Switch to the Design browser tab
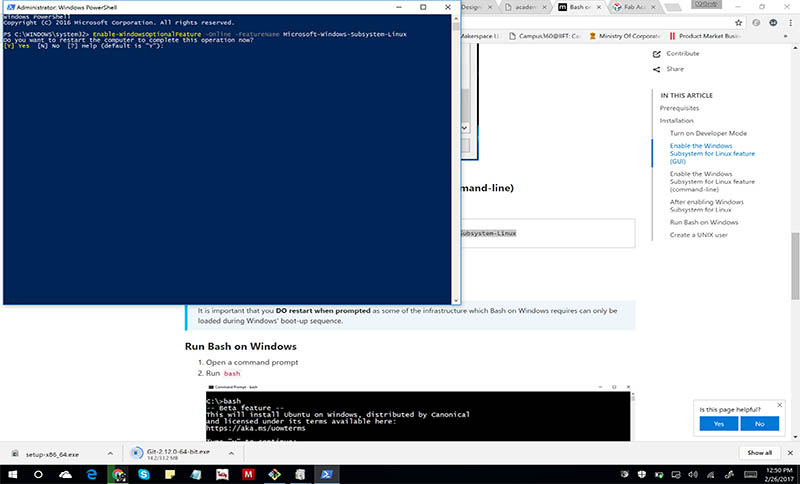This screenshot has width=800, height=484. point(473,7)
